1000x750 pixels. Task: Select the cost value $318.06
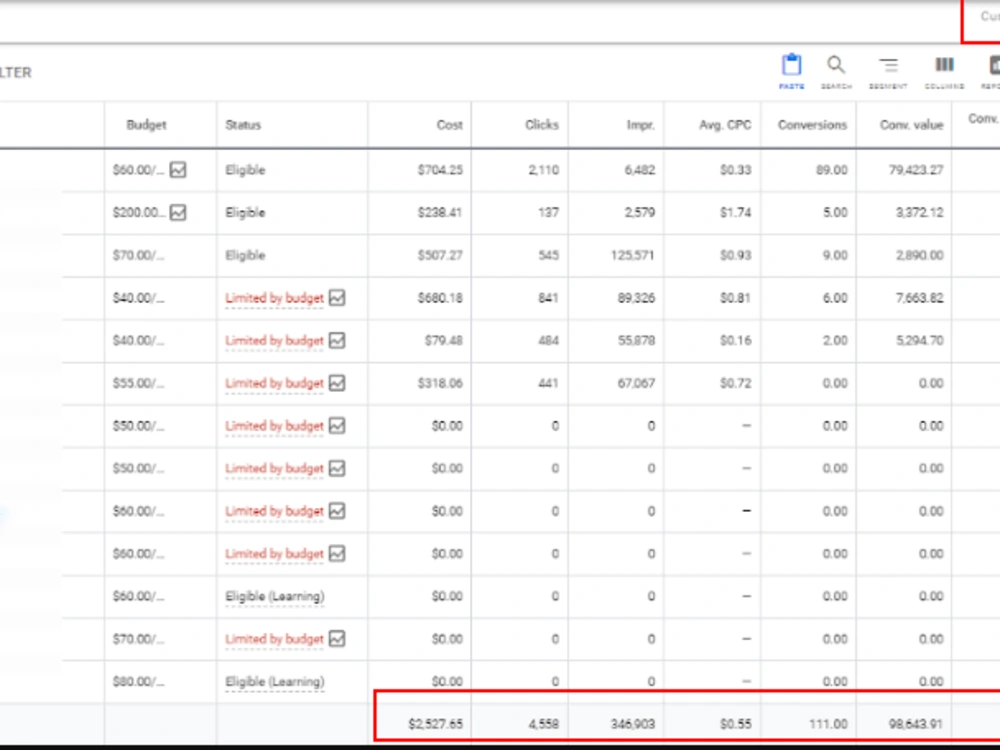440,383
